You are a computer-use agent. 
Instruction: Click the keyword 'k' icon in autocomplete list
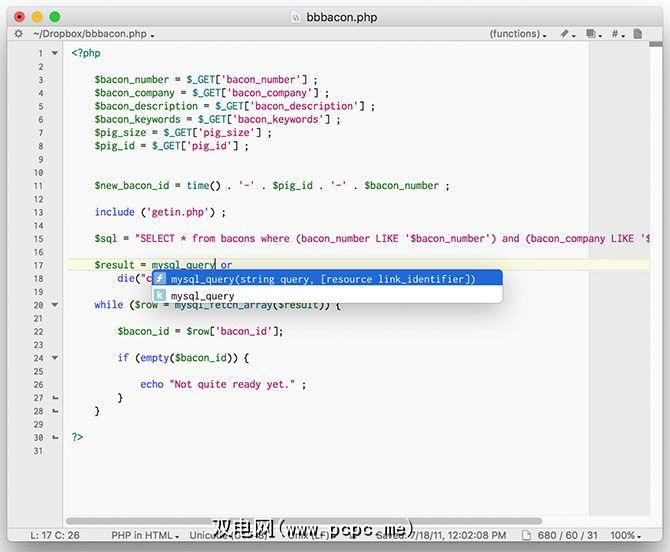tap(159, 295)
